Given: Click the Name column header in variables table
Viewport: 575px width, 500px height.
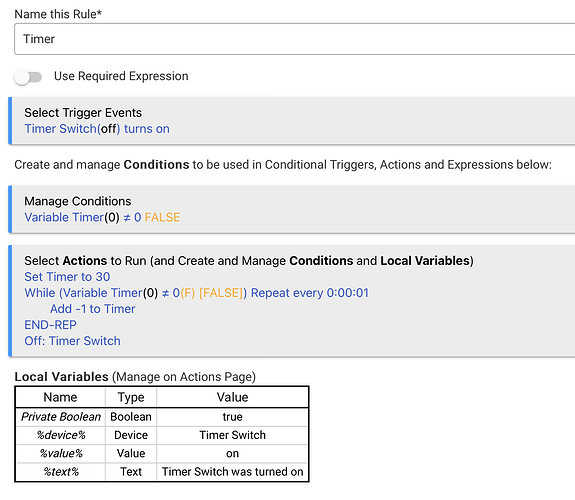Looking at the screenshot, I should click(61, 397).
